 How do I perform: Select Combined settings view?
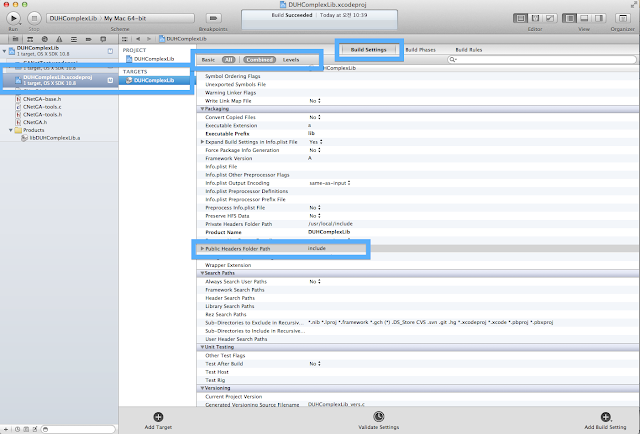click(259, 60)
